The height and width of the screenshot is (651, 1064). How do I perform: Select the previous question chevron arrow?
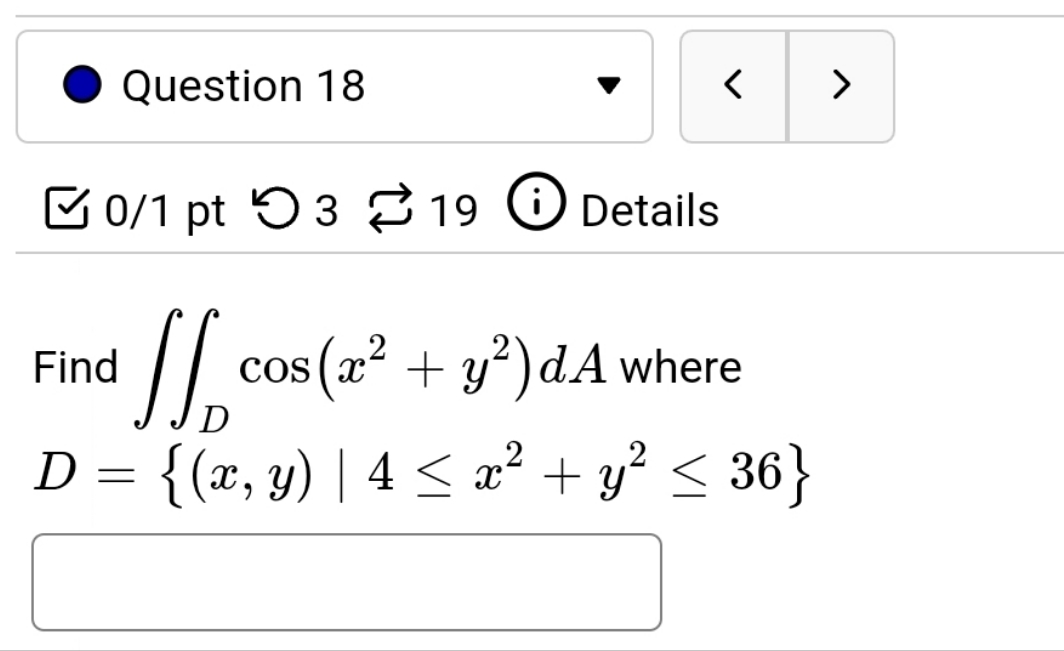[x=733, y=85]
